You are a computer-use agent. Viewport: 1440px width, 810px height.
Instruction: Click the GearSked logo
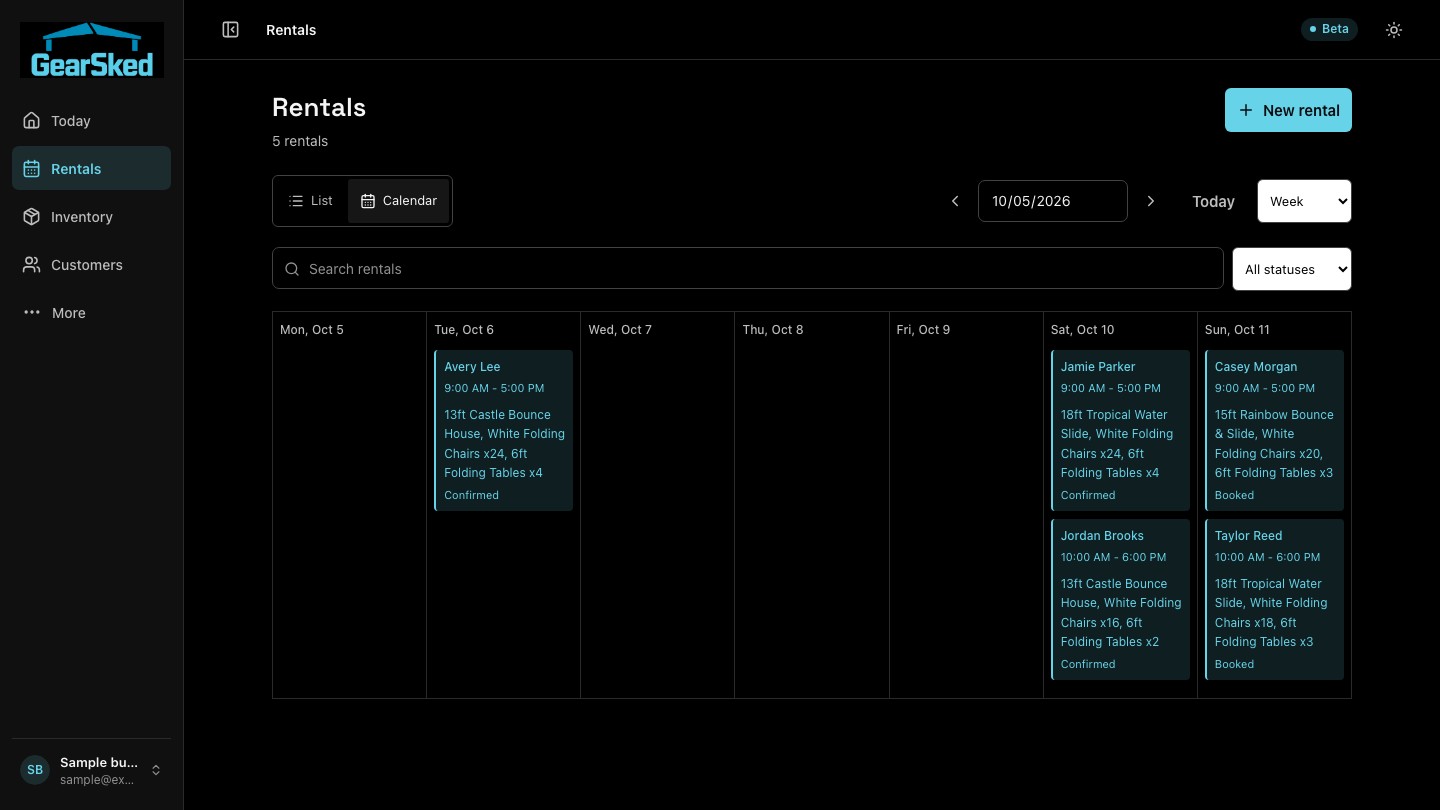point(92,50)
